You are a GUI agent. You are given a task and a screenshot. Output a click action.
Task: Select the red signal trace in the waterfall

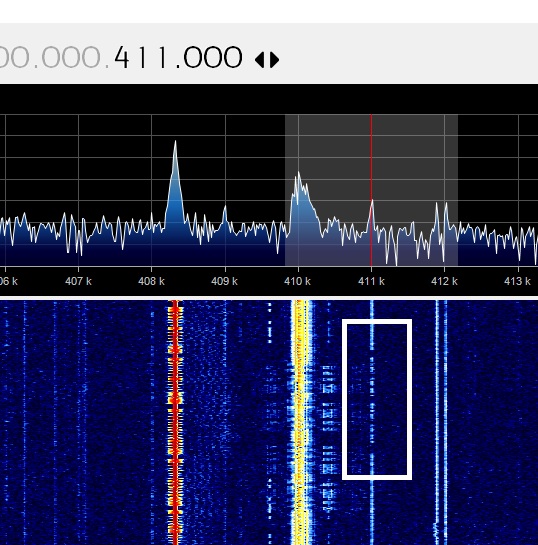[x=175, y=422]
